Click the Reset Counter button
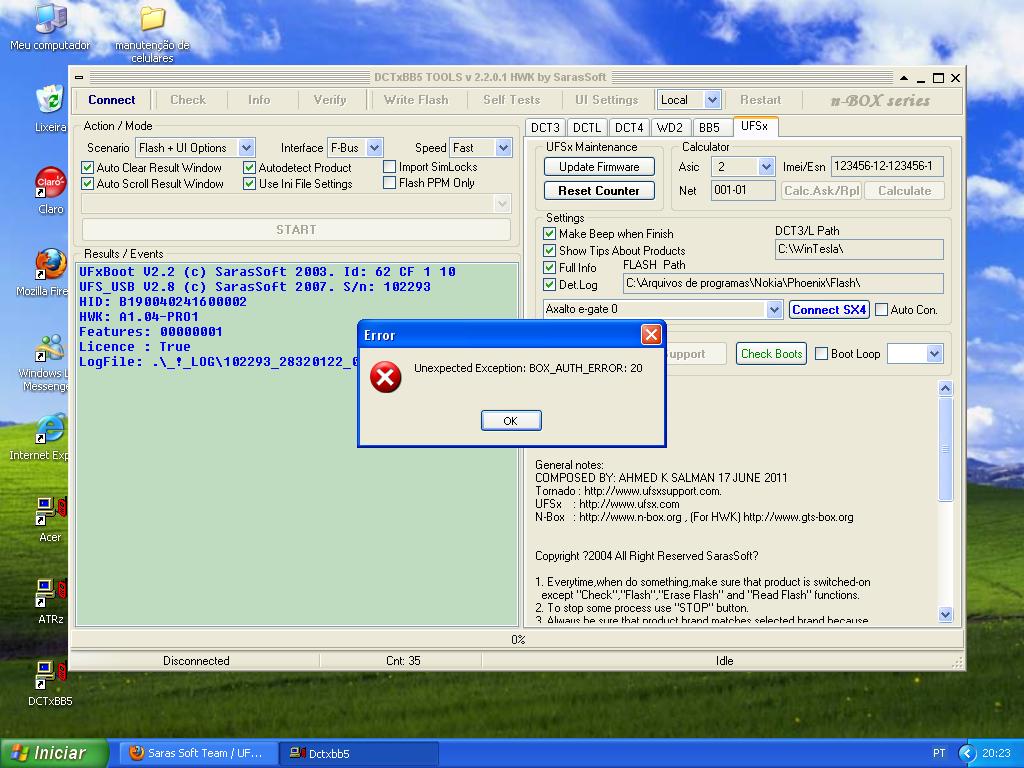The image size is (1024, 768). click(x=599, y=191)
